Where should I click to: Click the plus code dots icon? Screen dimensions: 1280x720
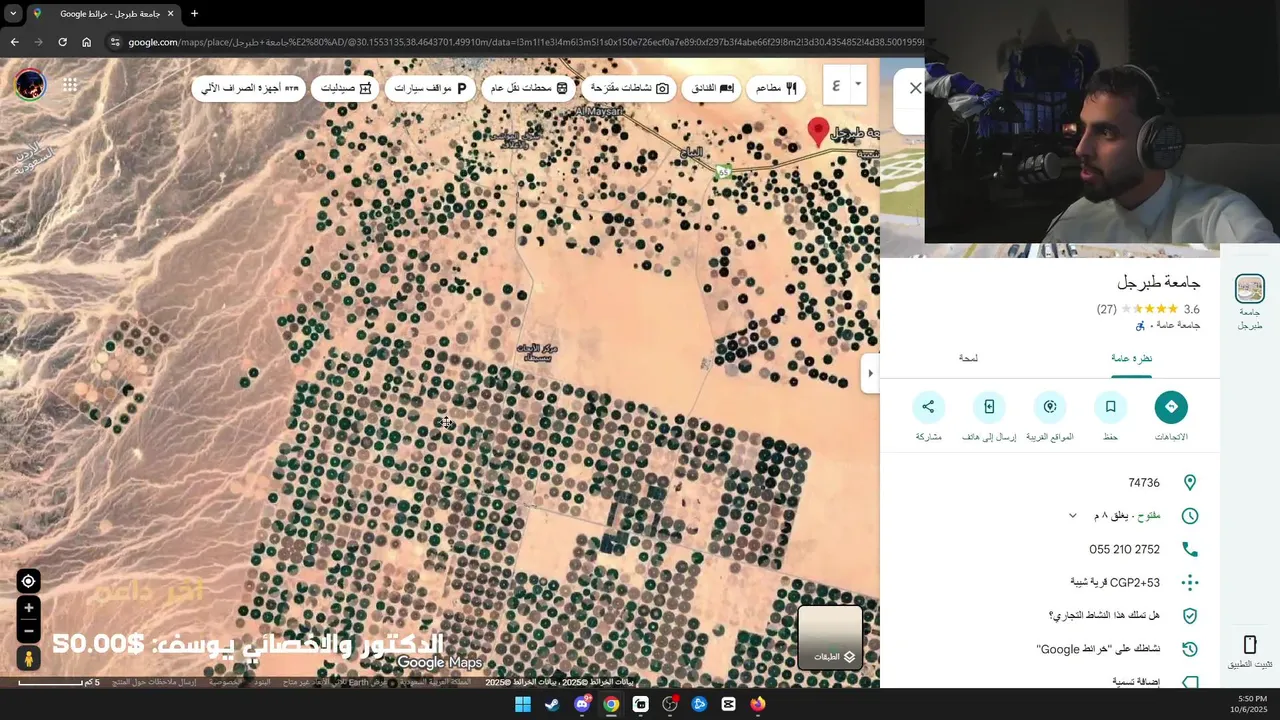[1190, 582]
